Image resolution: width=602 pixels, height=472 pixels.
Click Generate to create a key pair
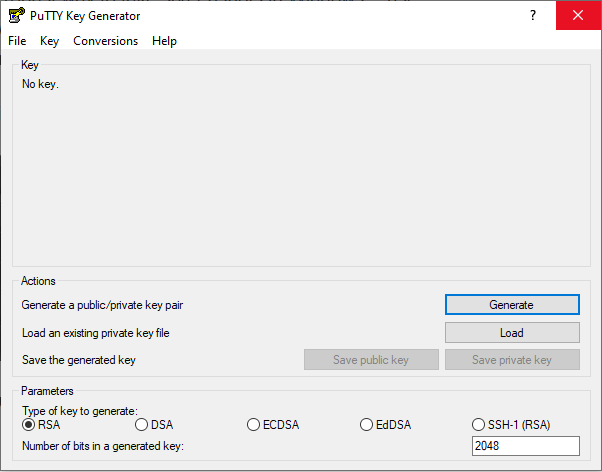coord(512,305)
